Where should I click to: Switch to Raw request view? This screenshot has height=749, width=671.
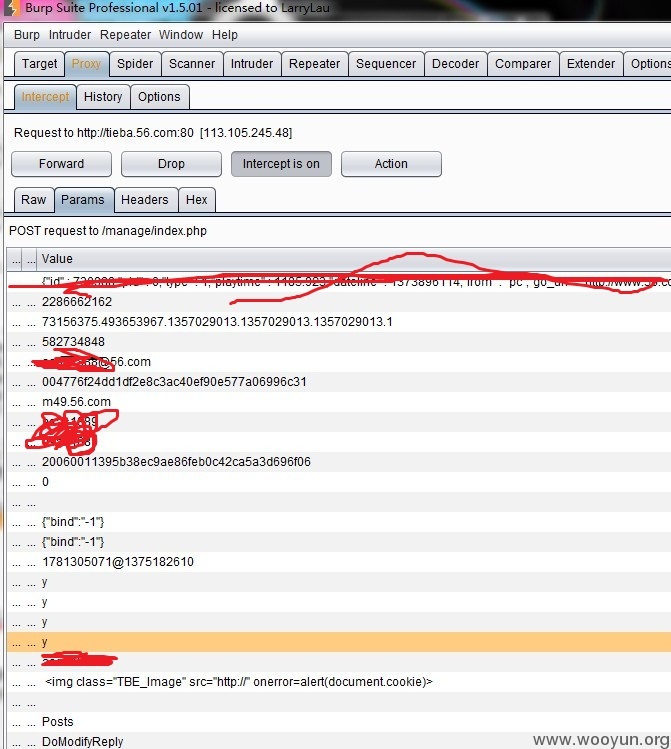[34, 200]
